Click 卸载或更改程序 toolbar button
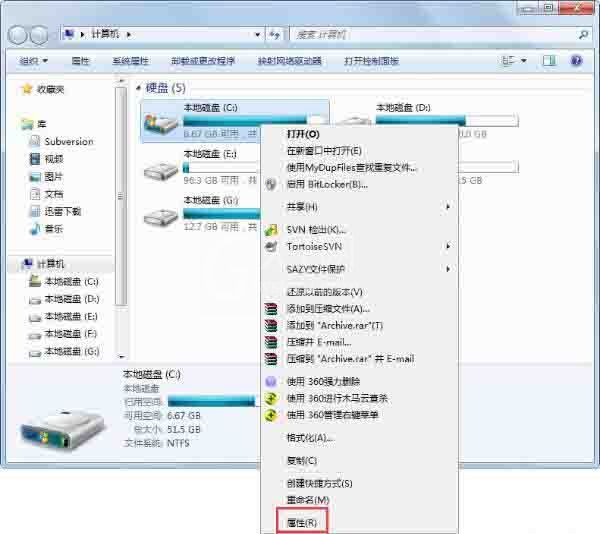The height and width of the screenshot is (534, 600). (x=203, y=61)
